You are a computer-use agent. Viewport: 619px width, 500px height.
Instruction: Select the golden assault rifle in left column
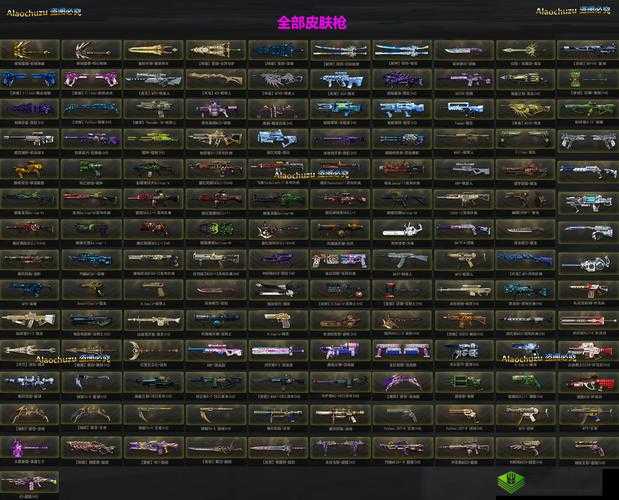(x=29, y=320)
